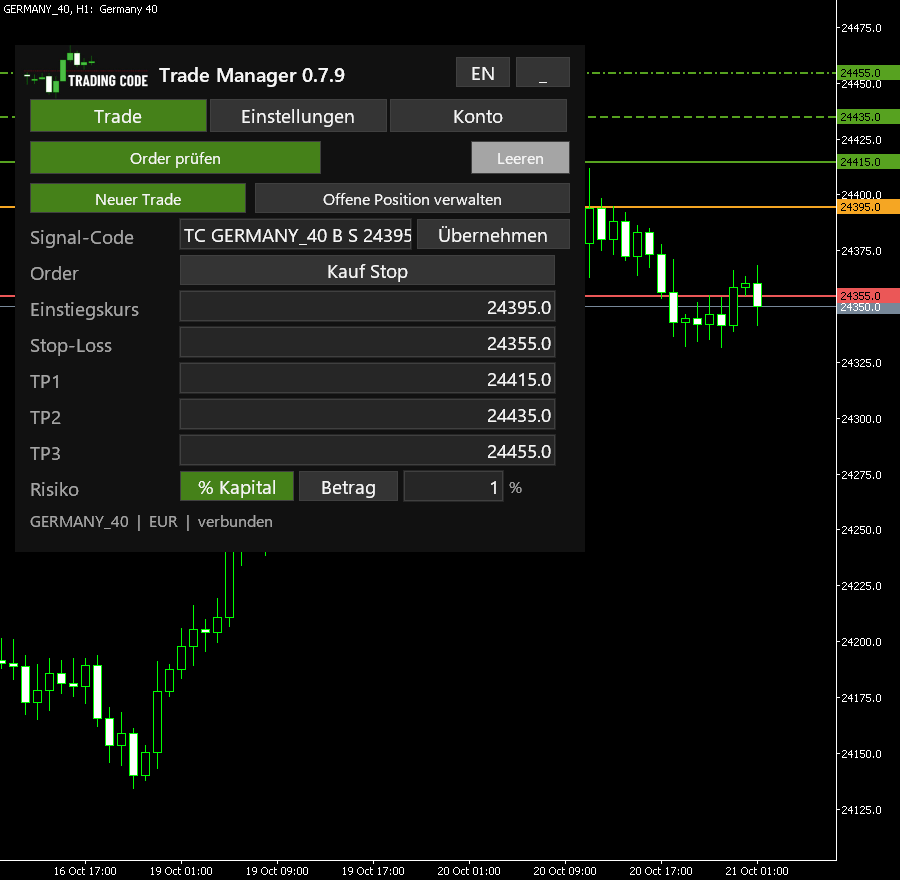Edit the TP1 value 24415.0

[367, 379]
